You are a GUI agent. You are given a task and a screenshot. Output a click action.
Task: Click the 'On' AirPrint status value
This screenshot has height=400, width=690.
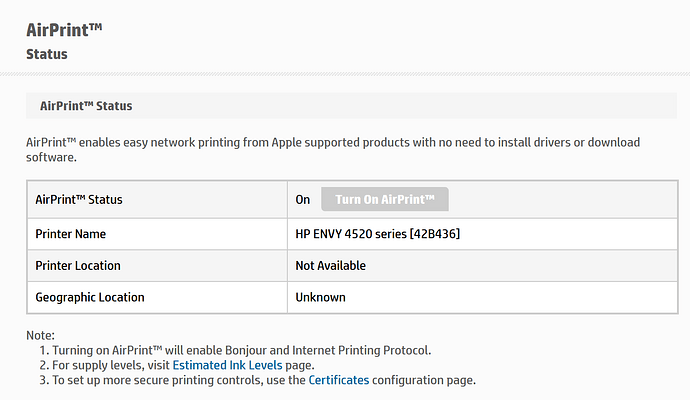[x=303, y=200]
